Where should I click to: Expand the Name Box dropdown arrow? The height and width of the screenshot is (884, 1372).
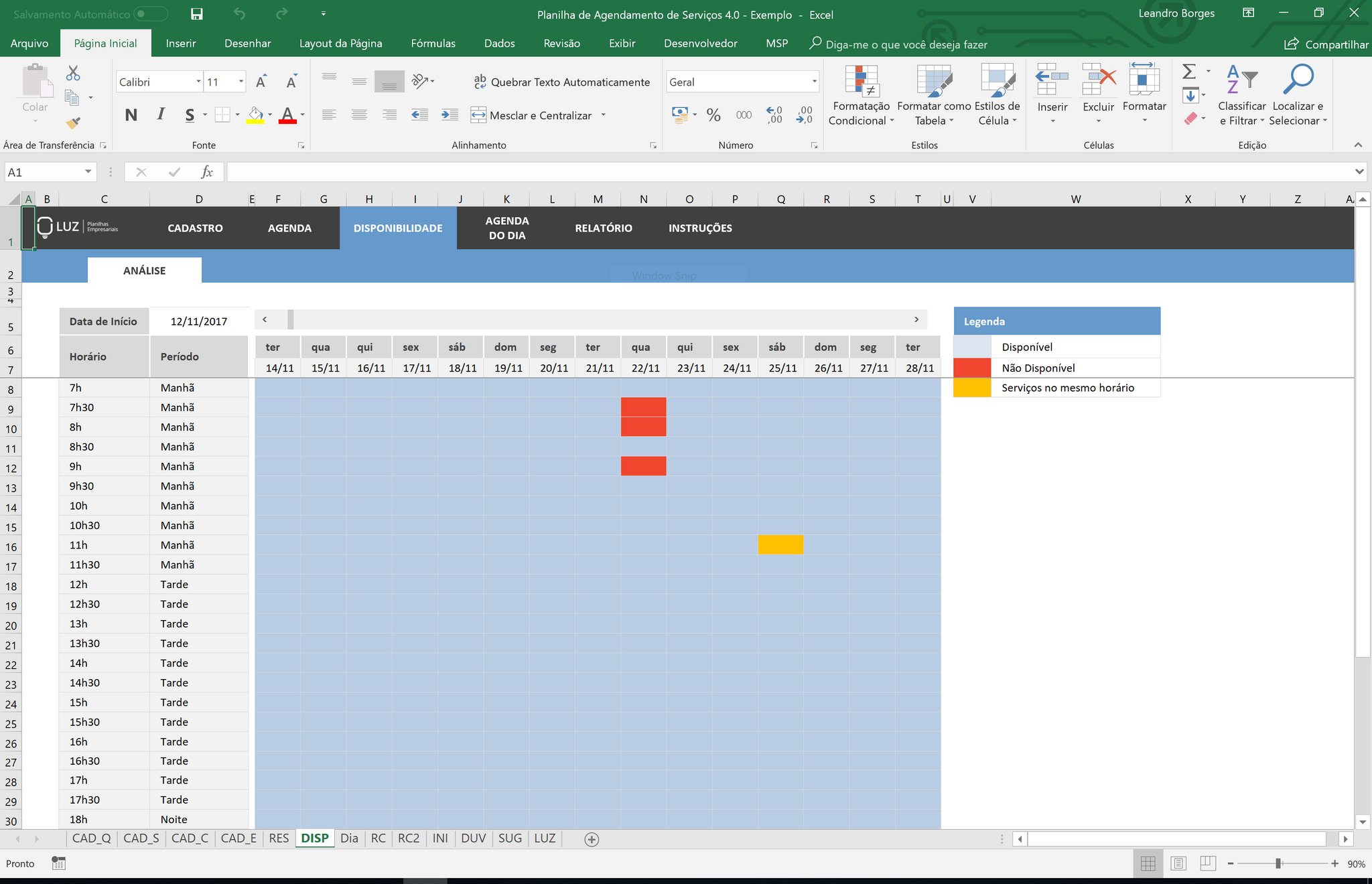click(88, 172)
